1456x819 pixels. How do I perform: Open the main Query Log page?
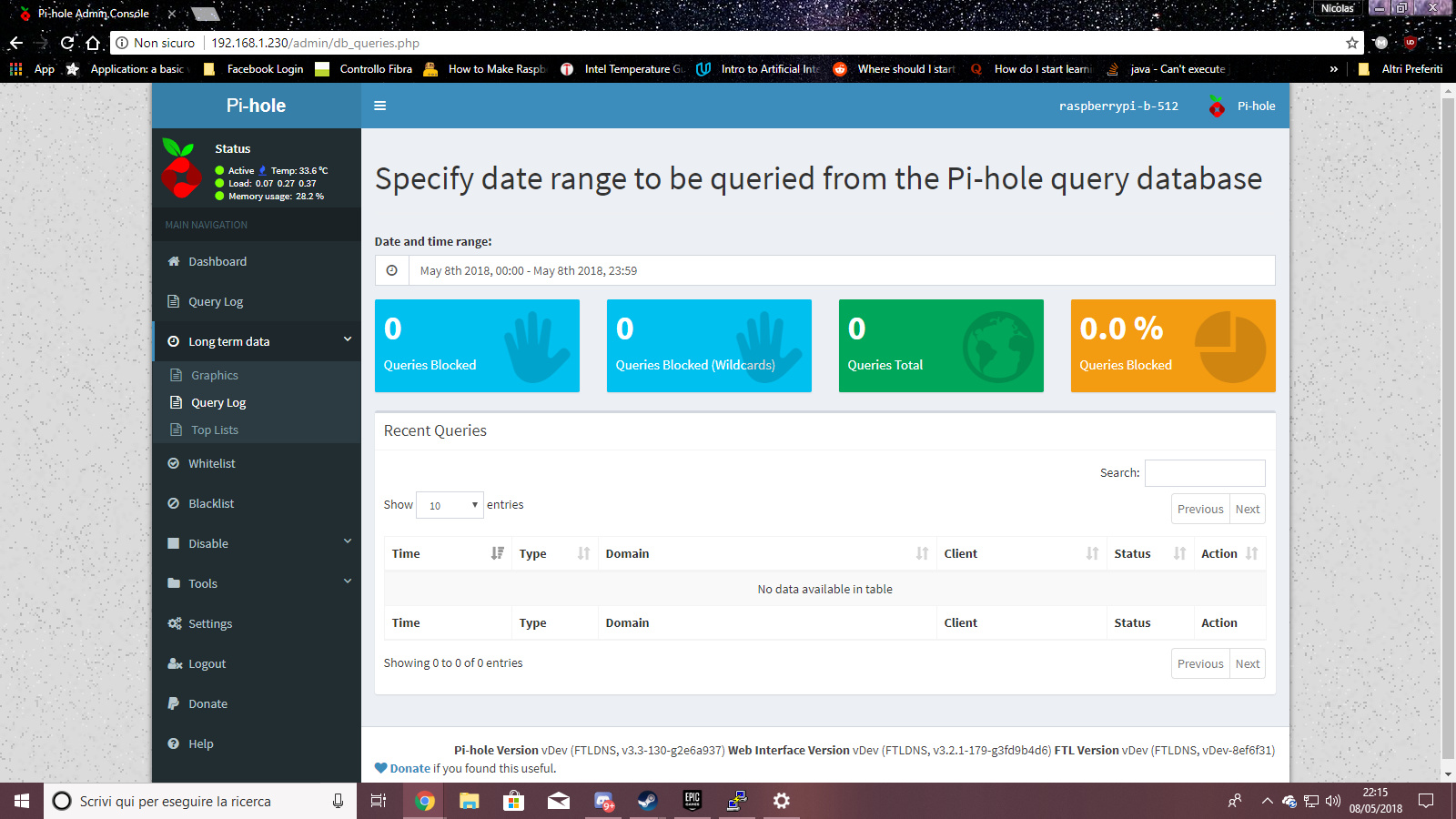point(257,301)
